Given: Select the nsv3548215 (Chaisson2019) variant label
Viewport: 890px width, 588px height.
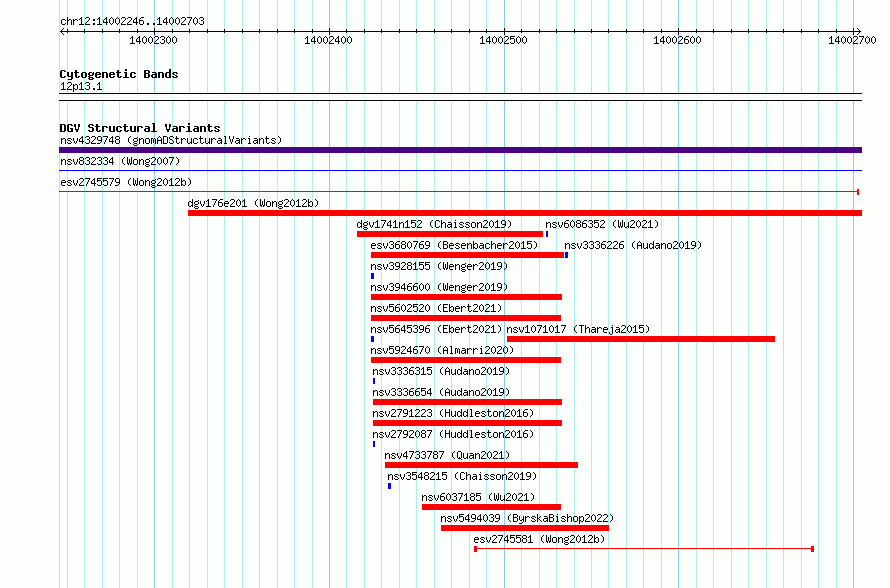Looking at the screenshot, I should (x=462, y=476).
